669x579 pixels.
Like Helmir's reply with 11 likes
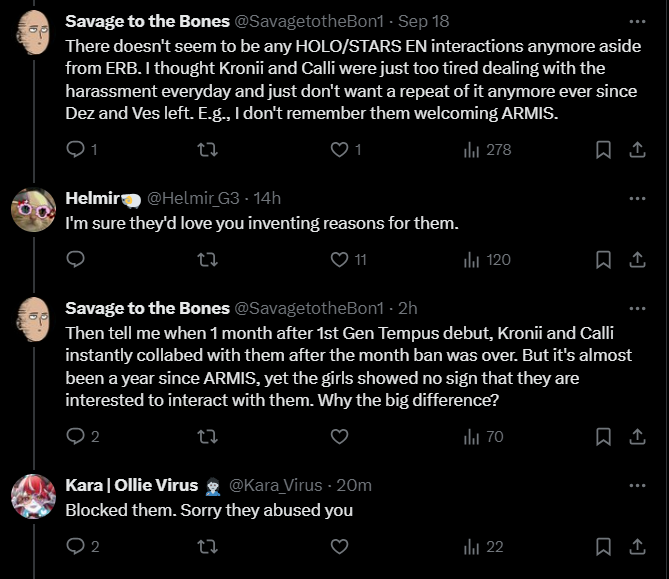point(339,259)
